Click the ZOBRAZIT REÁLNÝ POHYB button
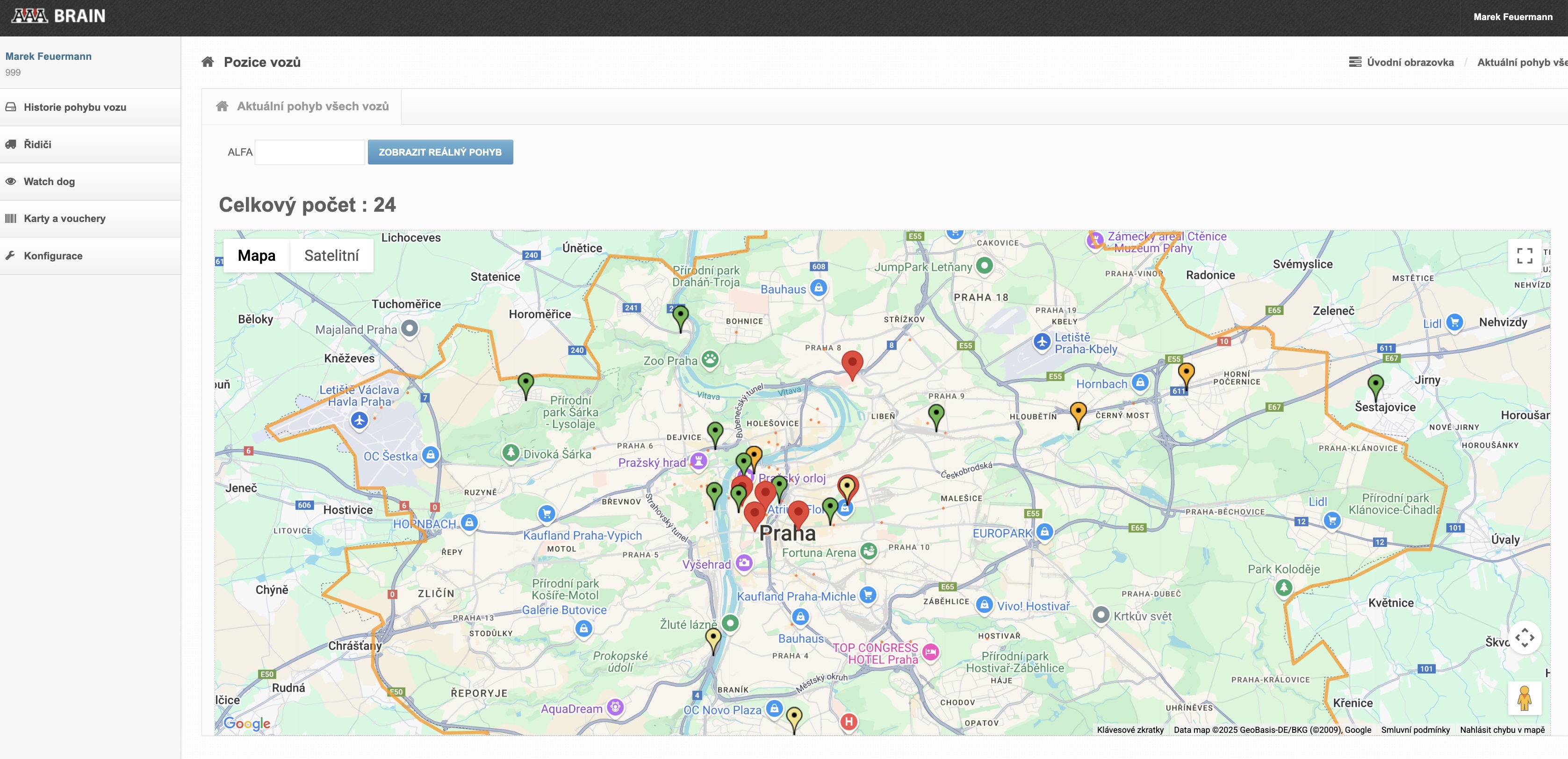This screenshot has width=1568, height=759. pyautogui.click(x=440, y=152)
